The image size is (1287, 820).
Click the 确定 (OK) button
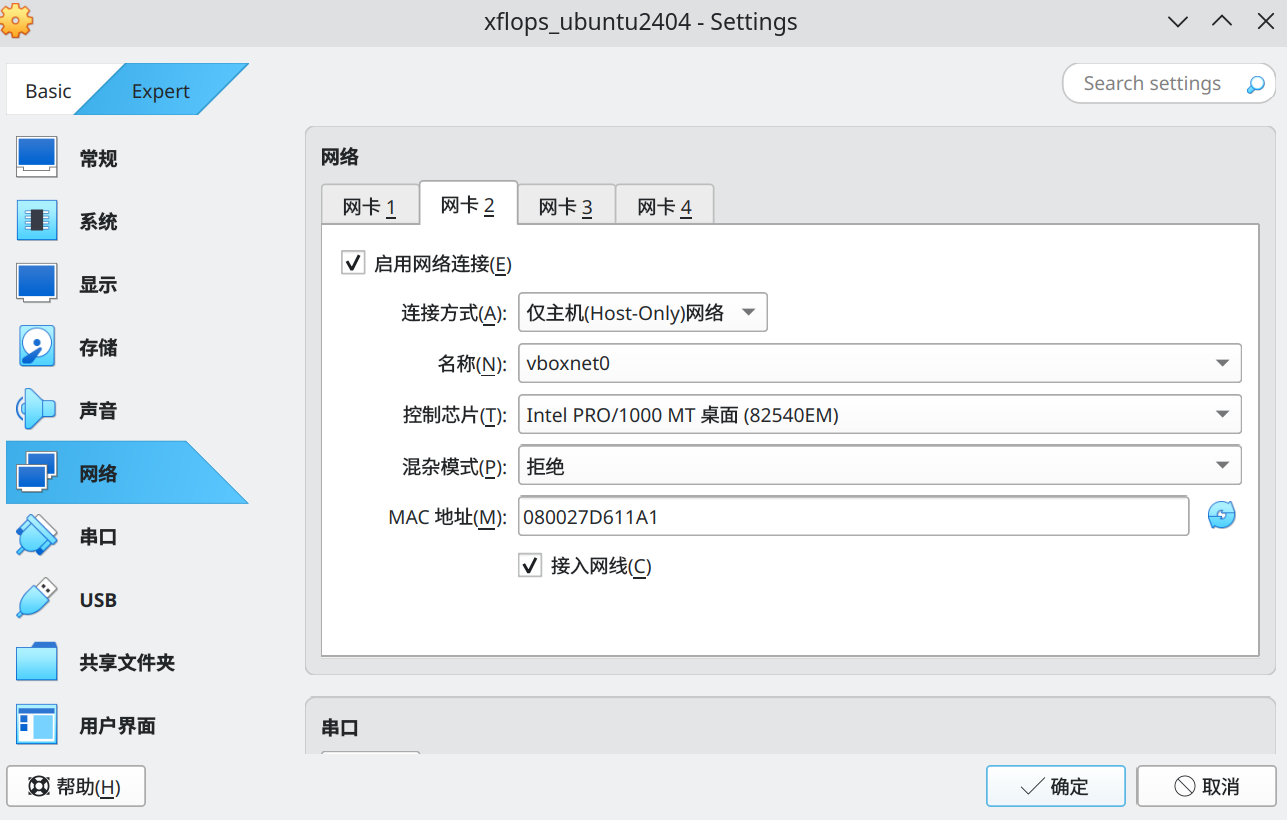(x=1056, y=786)
